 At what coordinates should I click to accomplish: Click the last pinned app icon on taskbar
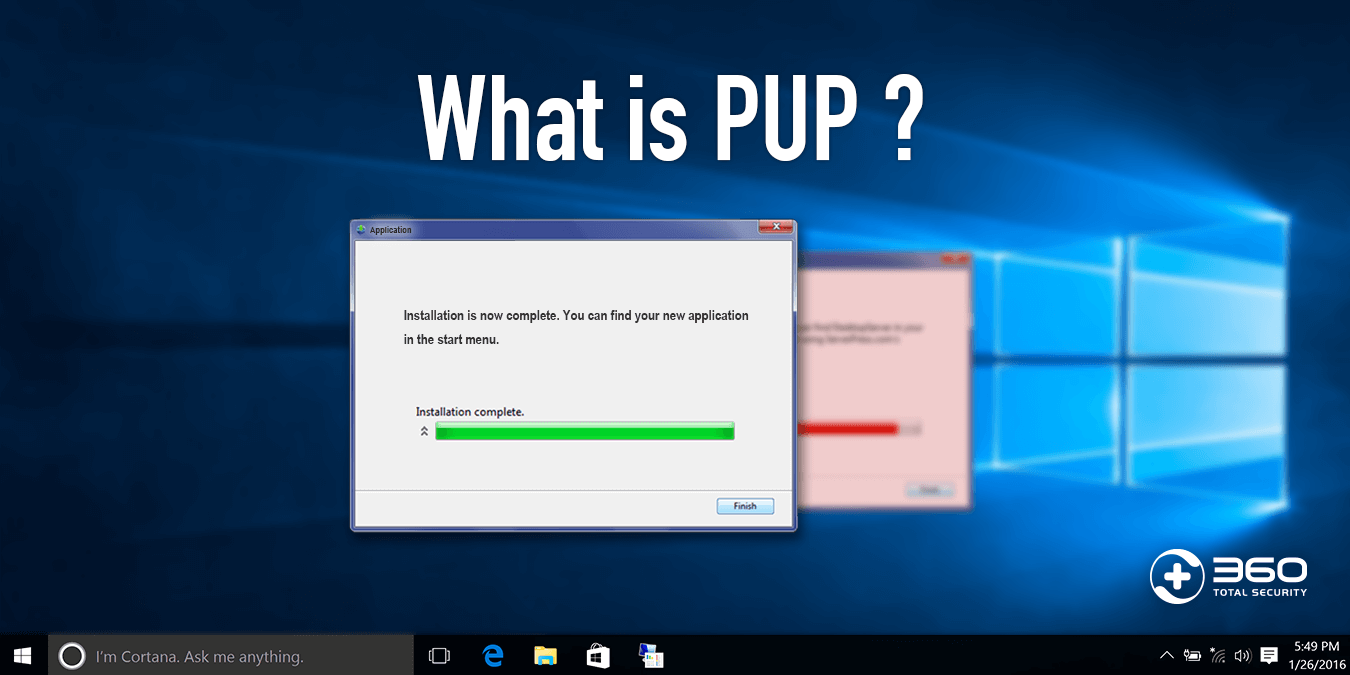point(651,655)
